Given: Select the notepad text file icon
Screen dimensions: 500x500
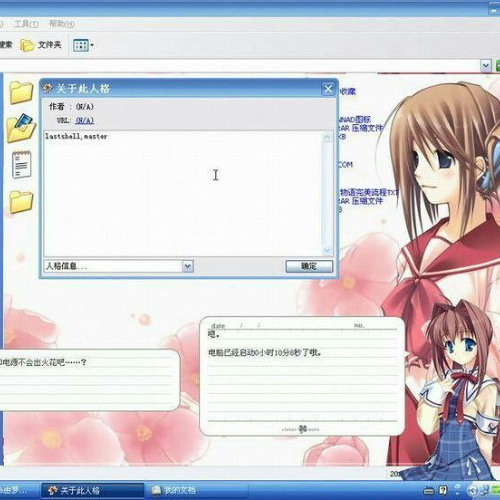Looking at the screenshot, I should coord(22,165).
